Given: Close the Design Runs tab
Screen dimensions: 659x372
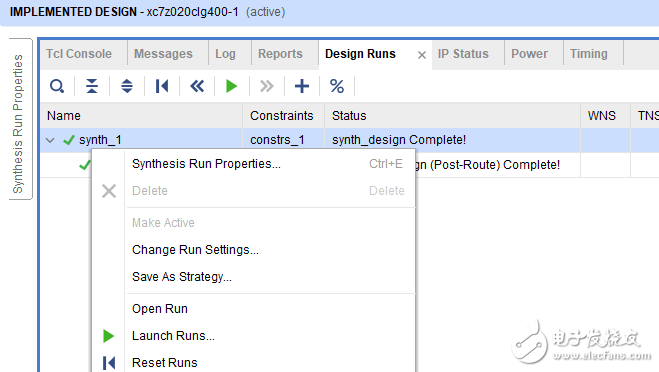Looking at the screenshot, I should click(x=422, y=55).
